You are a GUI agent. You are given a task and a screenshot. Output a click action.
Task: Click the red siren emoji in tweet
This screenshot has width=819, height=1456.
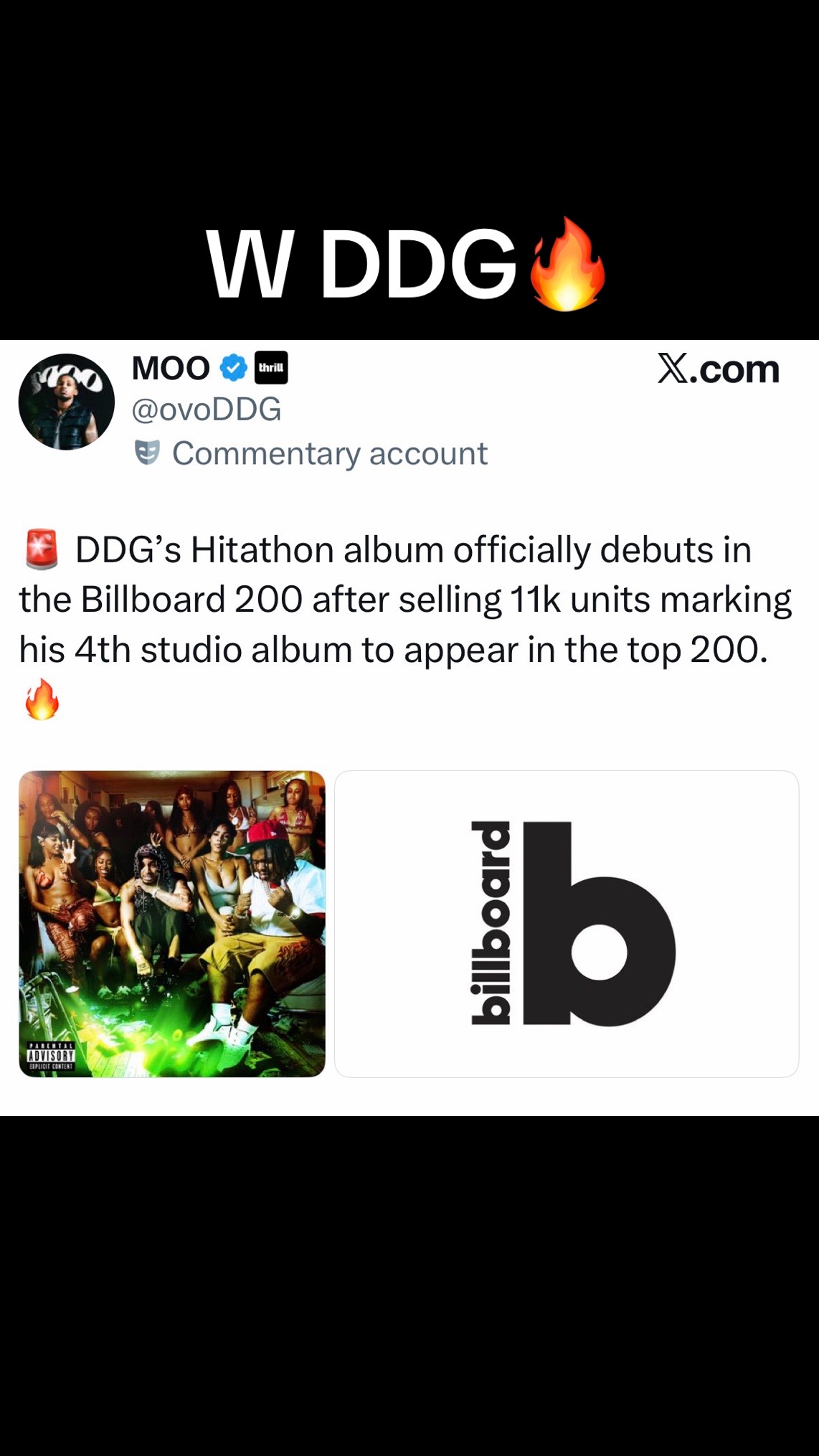click(x=42, y=549)
